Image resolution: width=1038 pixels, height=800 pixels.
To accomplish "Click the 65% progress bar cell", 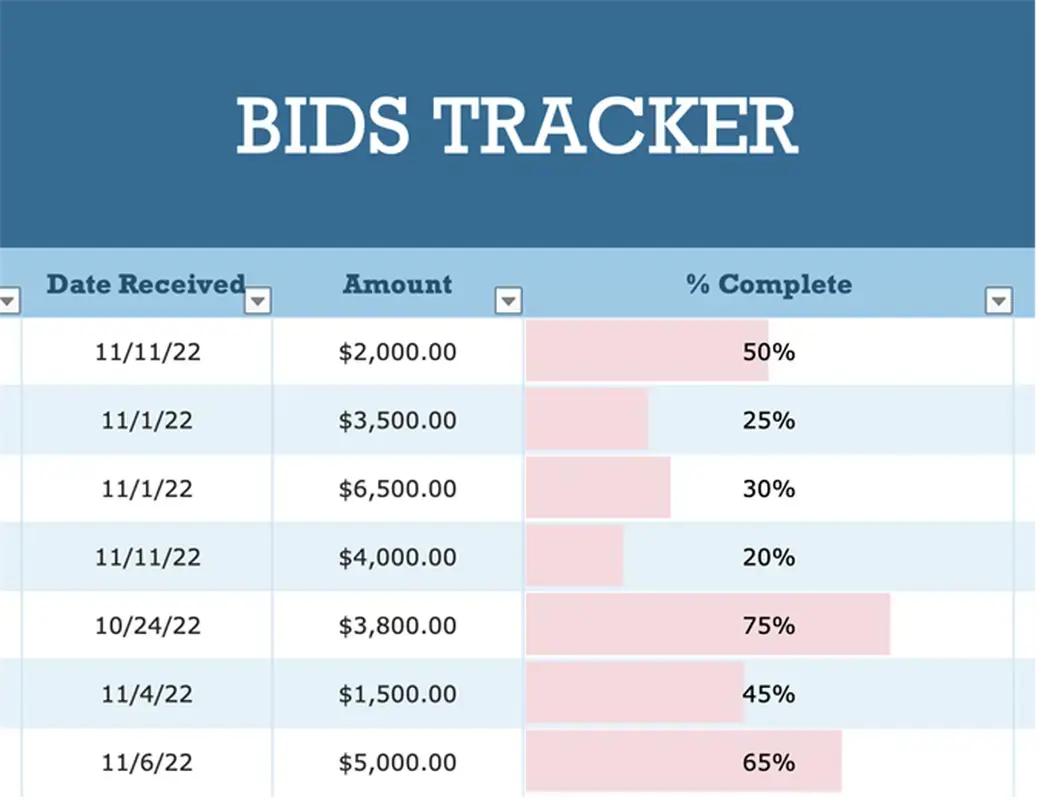I will pos(768,762).
